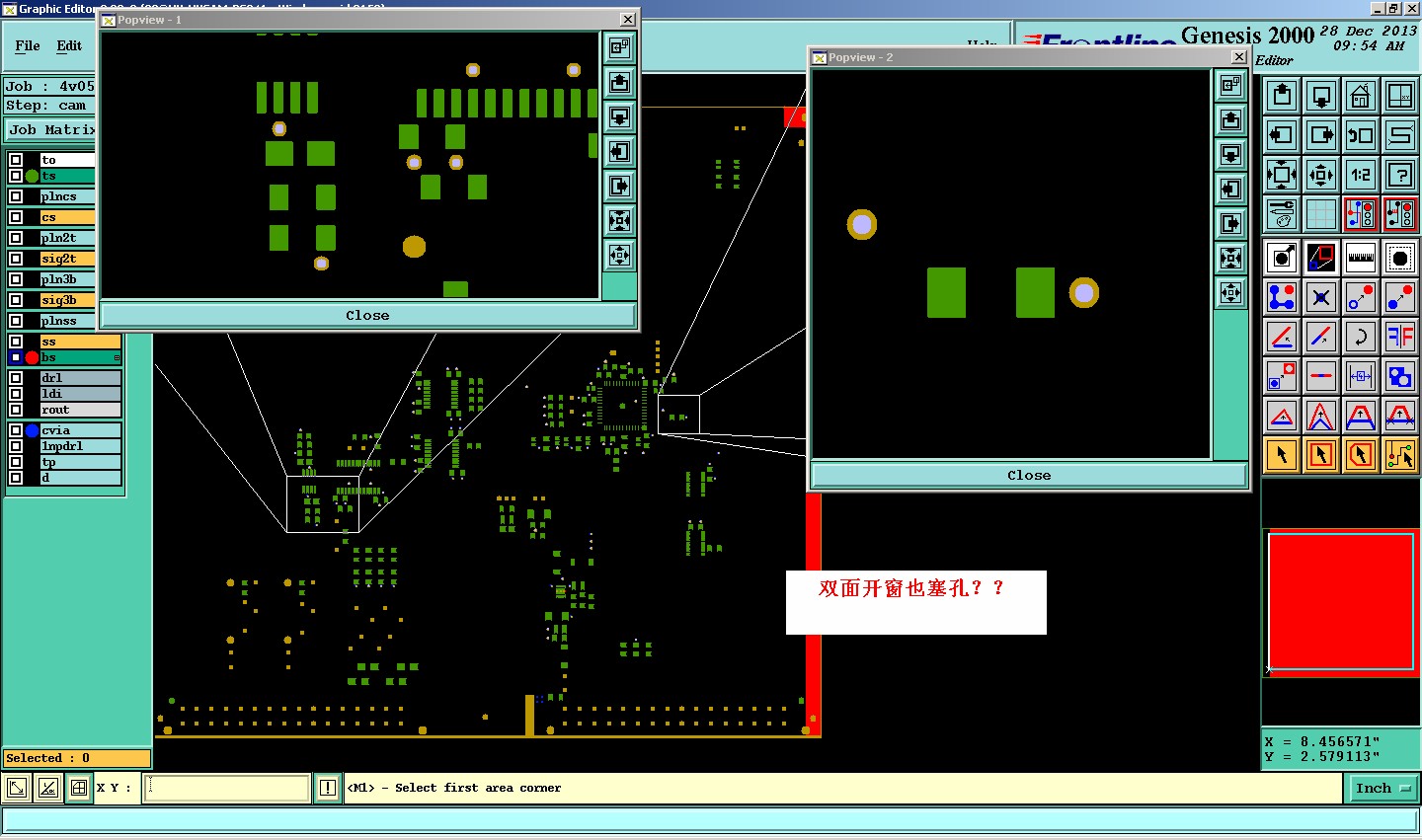Click the Job Matrix button
This screenshot has height=840, width=1422.
(x=50, y=129)
